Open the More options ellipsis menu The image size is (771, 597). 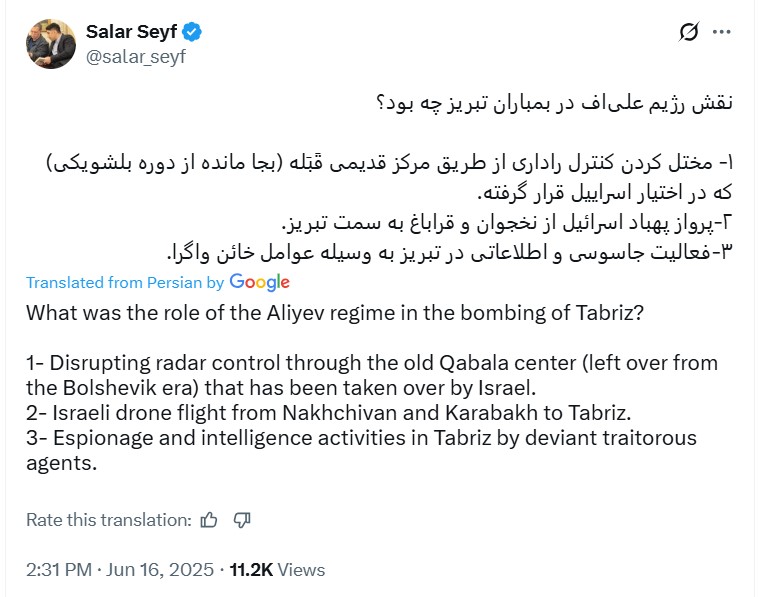(x=721, y=32)
